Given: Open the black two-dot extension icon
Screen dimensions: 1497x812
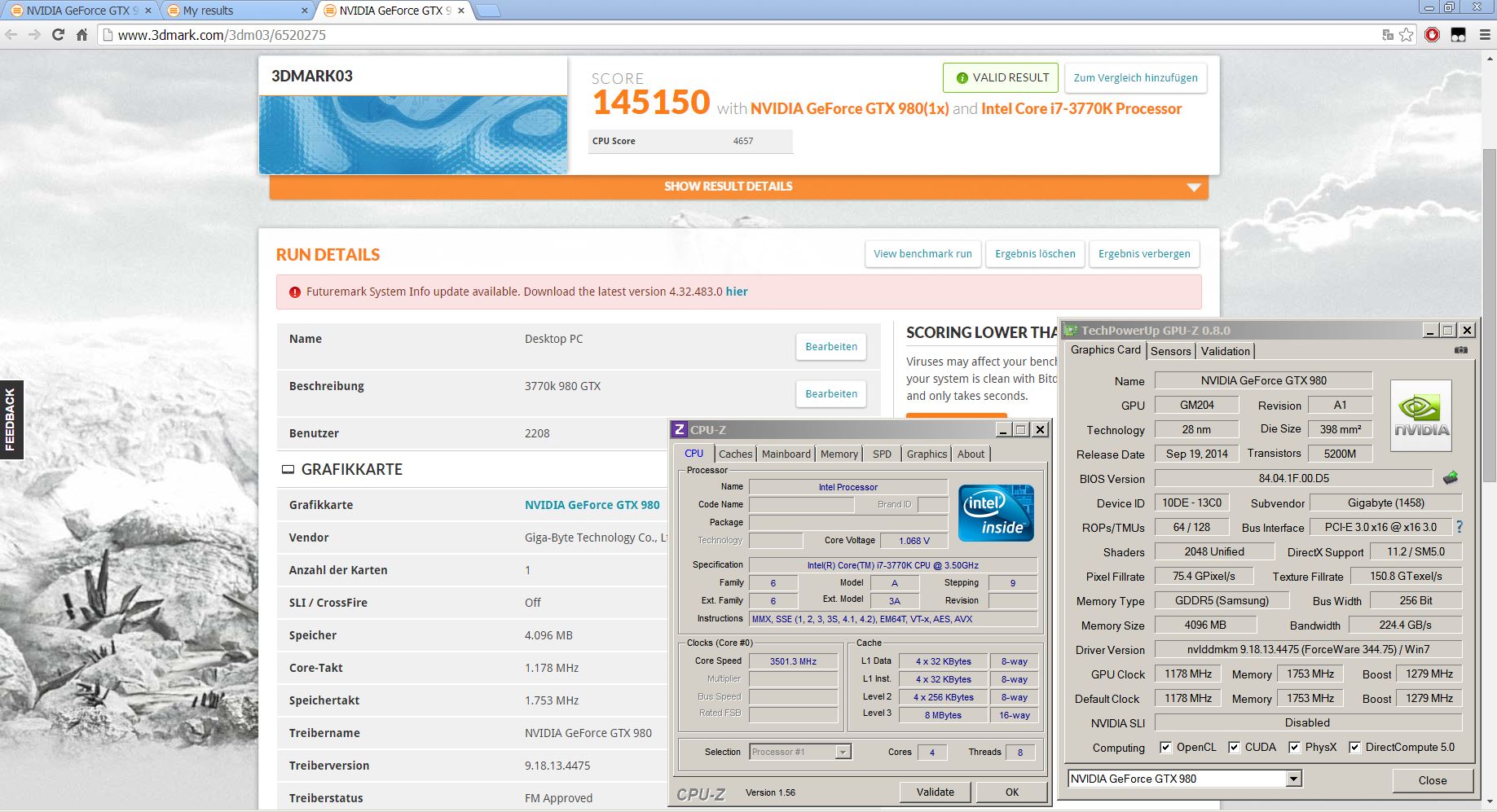Looking at the screenshot, I should coord(1458,35).
